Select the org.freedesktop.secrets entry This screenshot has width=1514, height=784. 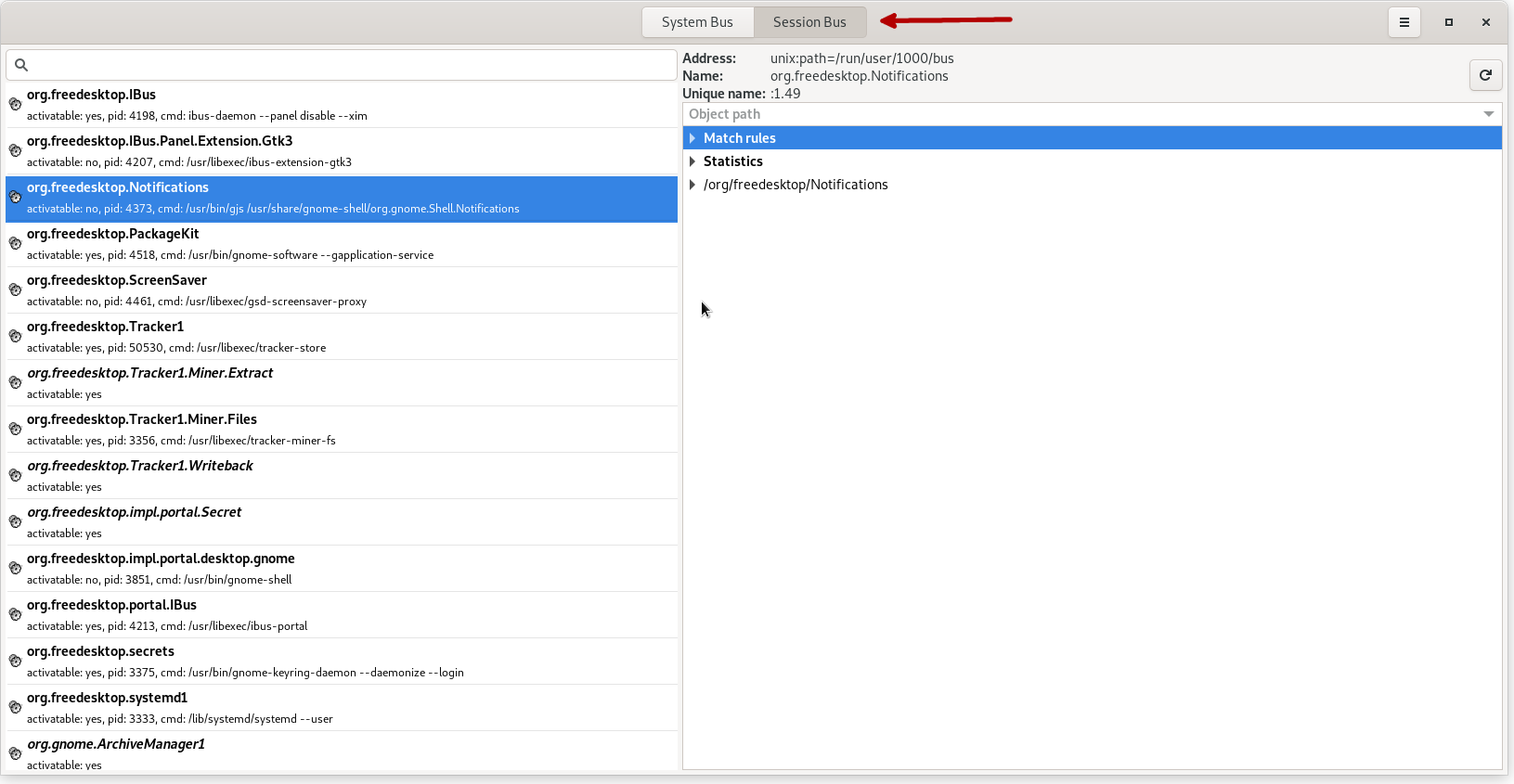click(342, 662)
